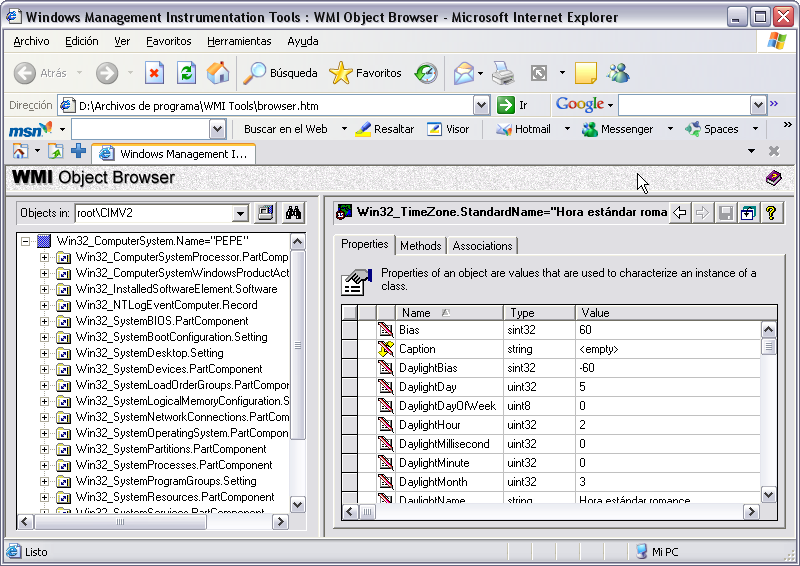Click the browse for namespace icon

point(266,213)
